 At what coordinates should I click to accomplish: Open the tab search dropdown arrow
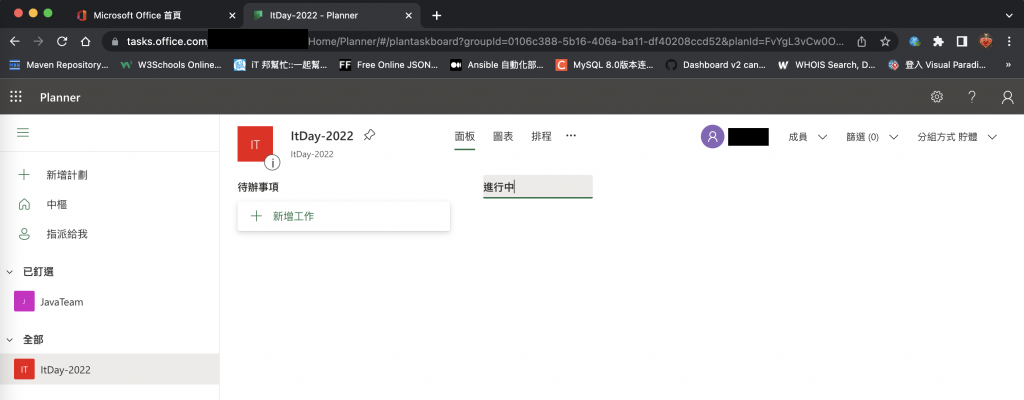click(1008, 14)
